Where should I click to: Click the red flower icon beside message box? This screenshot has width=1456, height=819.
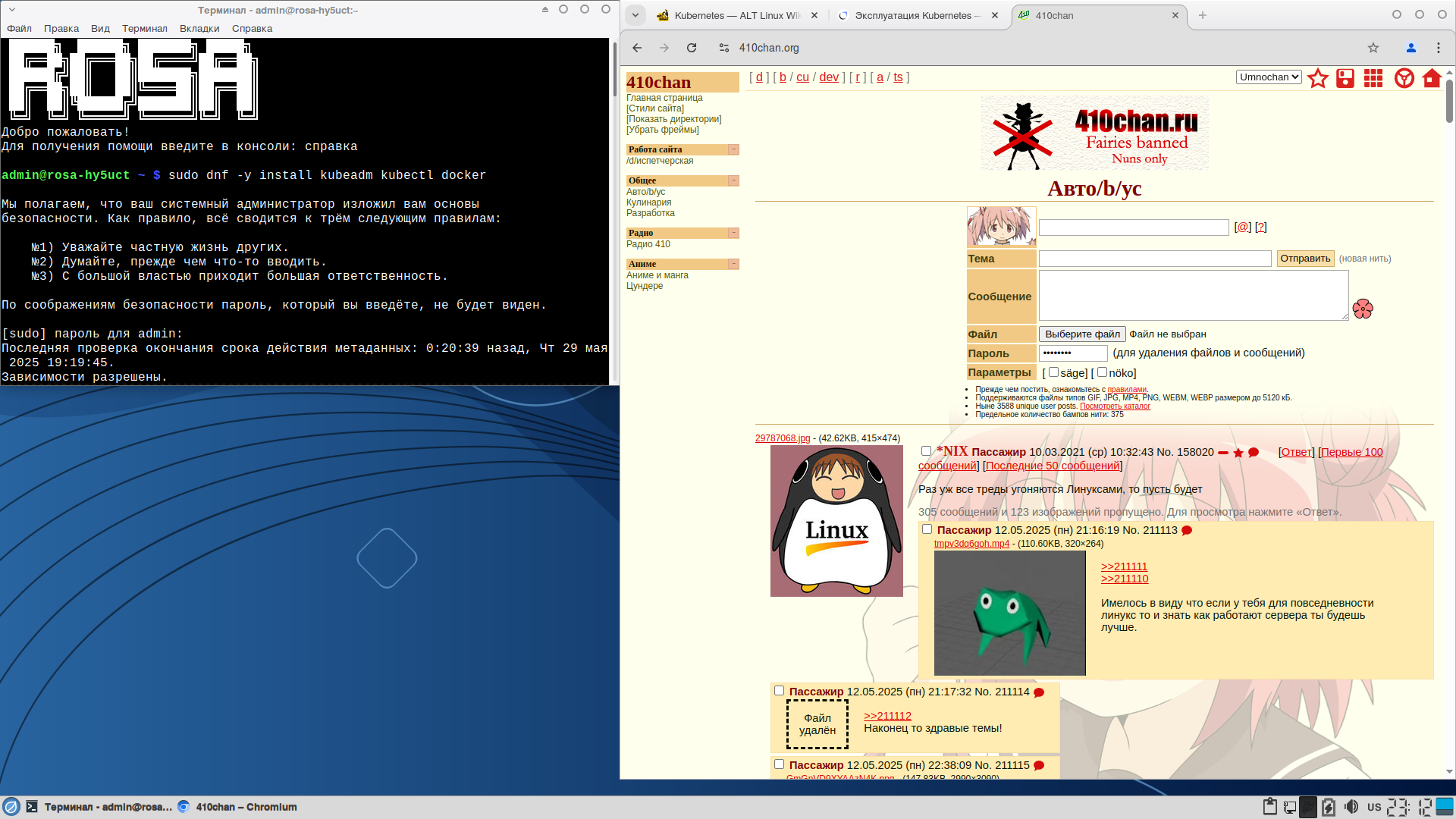[1363, 309]
